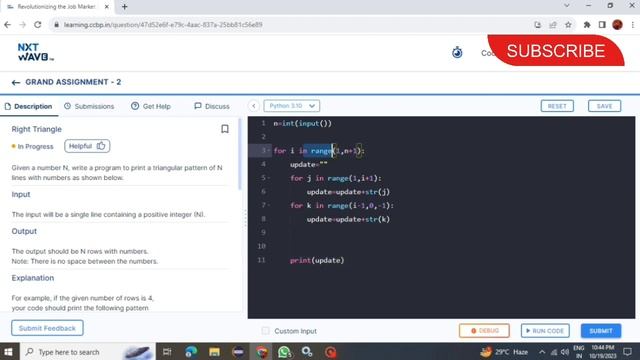Click the RESET button

[x=557, y=106]
